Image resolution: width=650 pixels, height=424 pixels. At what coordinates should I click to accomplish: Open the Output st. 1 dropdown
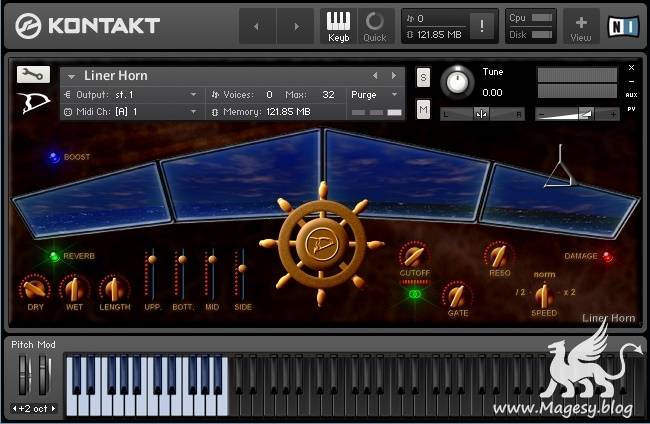coord(132,94)
